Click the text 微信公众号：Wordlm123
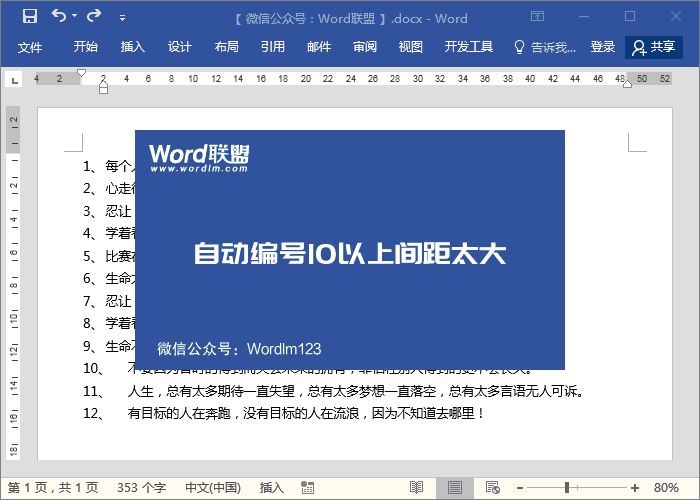Image resolution: width=700 pixels, height=500 pixels. click(239, 349)
